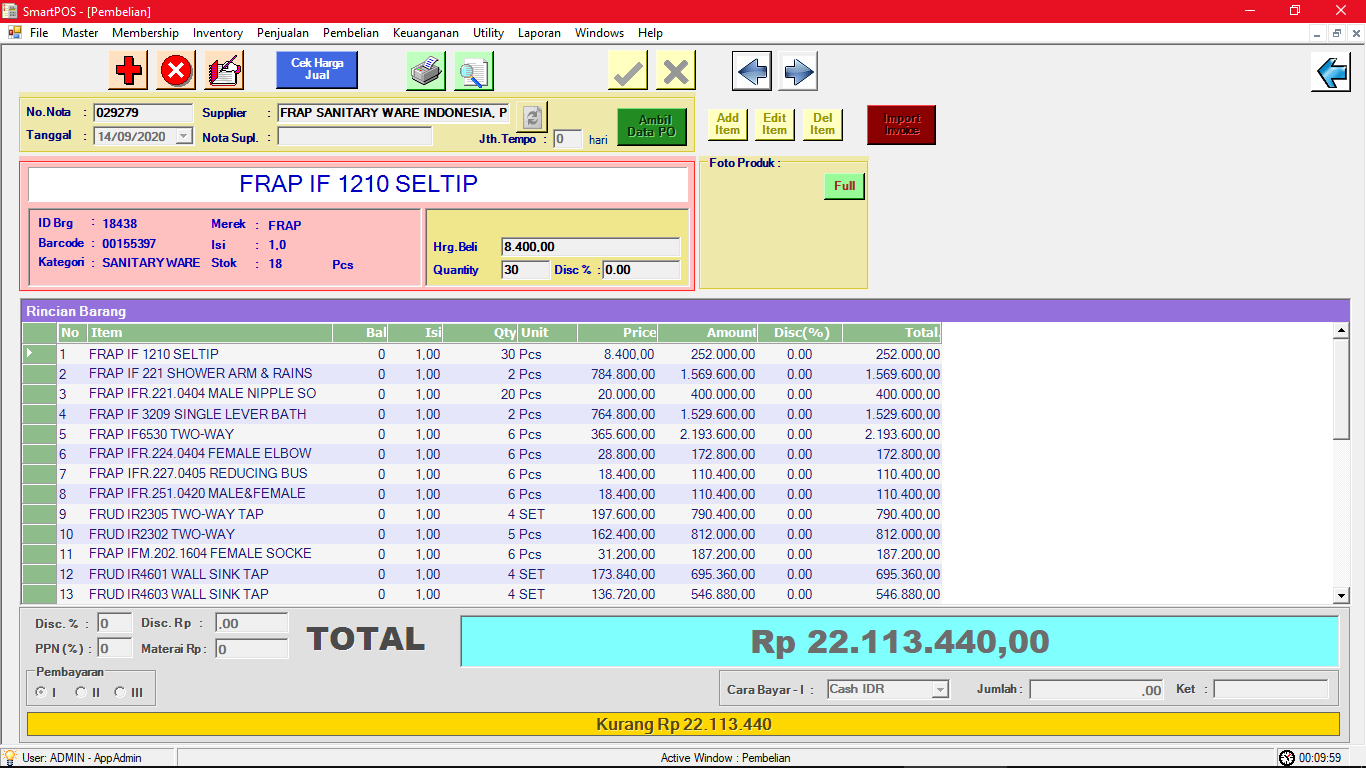
Task: Click the Kurang Rp 22.113.440 bar
Action: click(x=683, y=724)
